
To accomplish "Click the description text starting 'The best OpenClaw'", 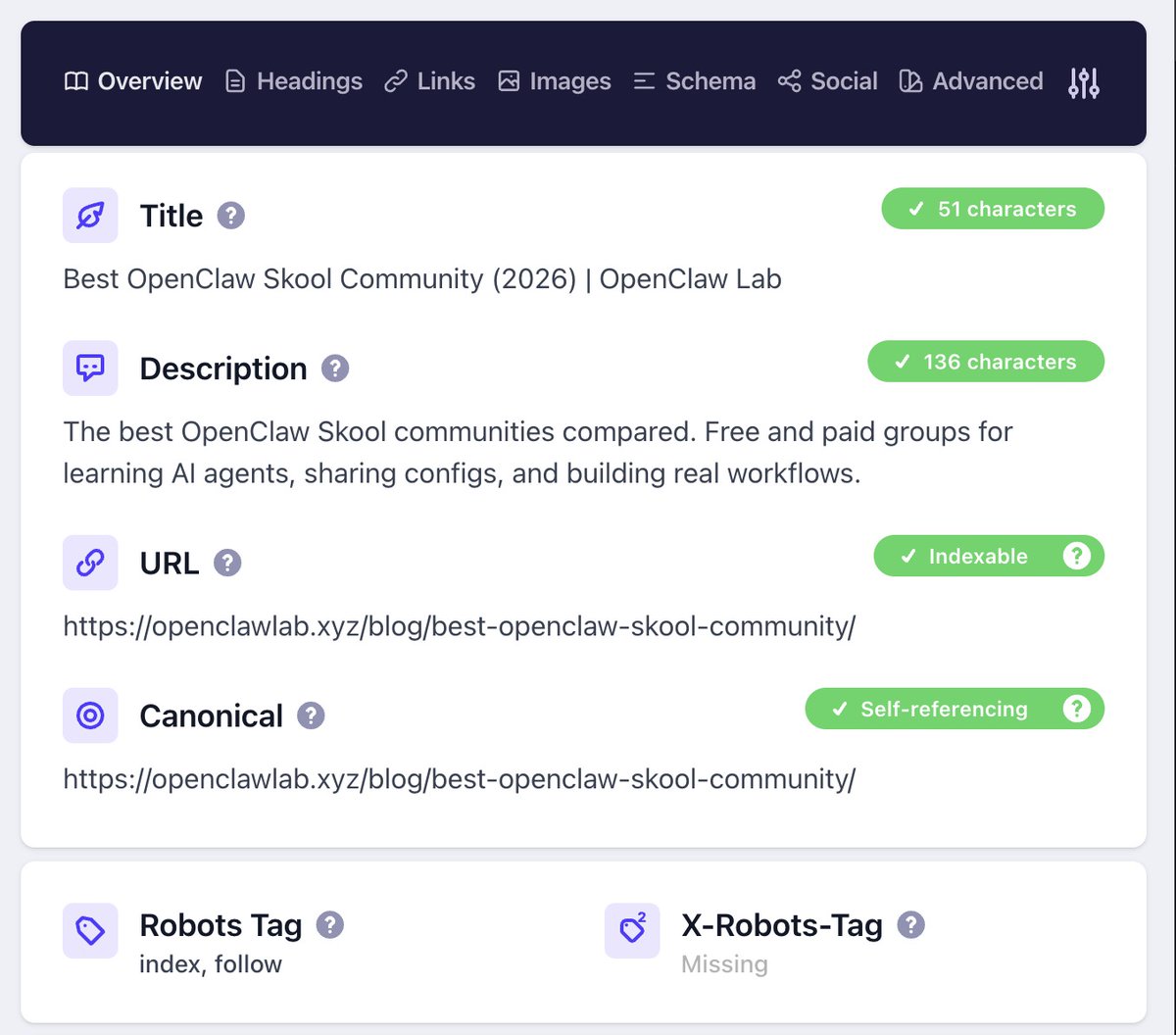I will [x=538, y=453].
